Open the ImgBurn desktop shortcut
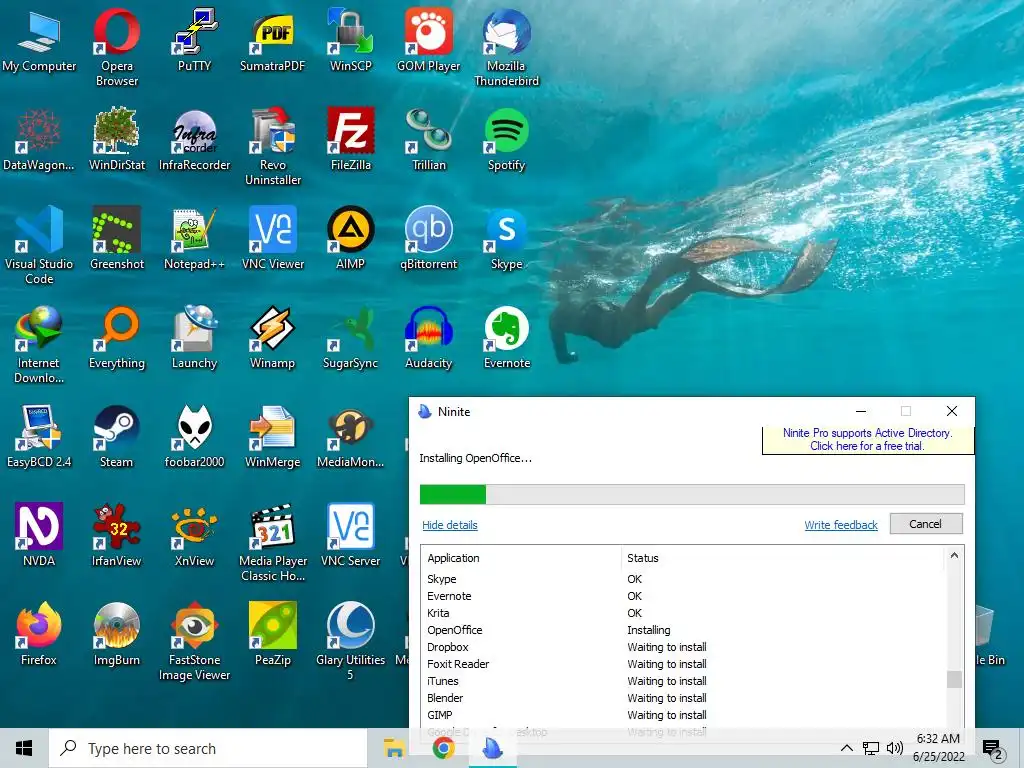Screen dimensions: 1024x768 point(116,633)
